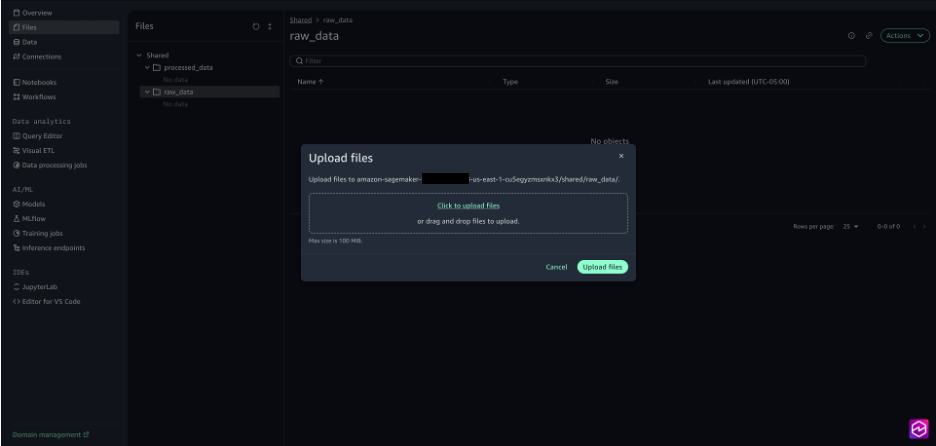
Task: Collapse the Shared tree node
Action: point(139,56)
